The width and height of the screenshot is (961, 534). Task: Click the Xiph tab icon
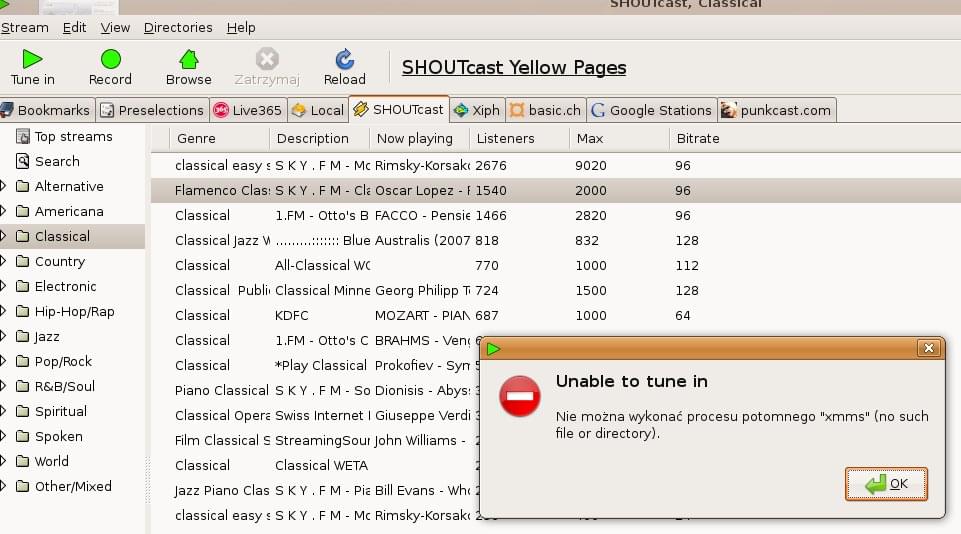click(x=461, y=110)
